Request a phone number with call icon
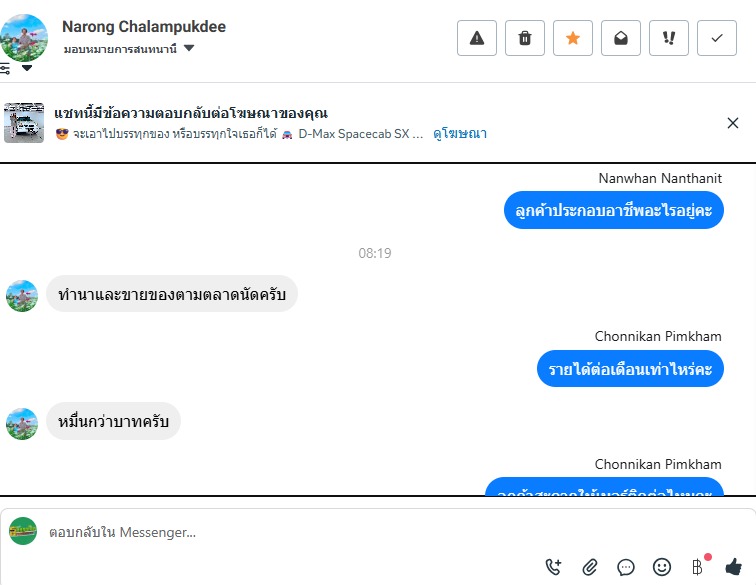Image resolution: width=756 pixels, height=585 pixels. click(554, 567)
